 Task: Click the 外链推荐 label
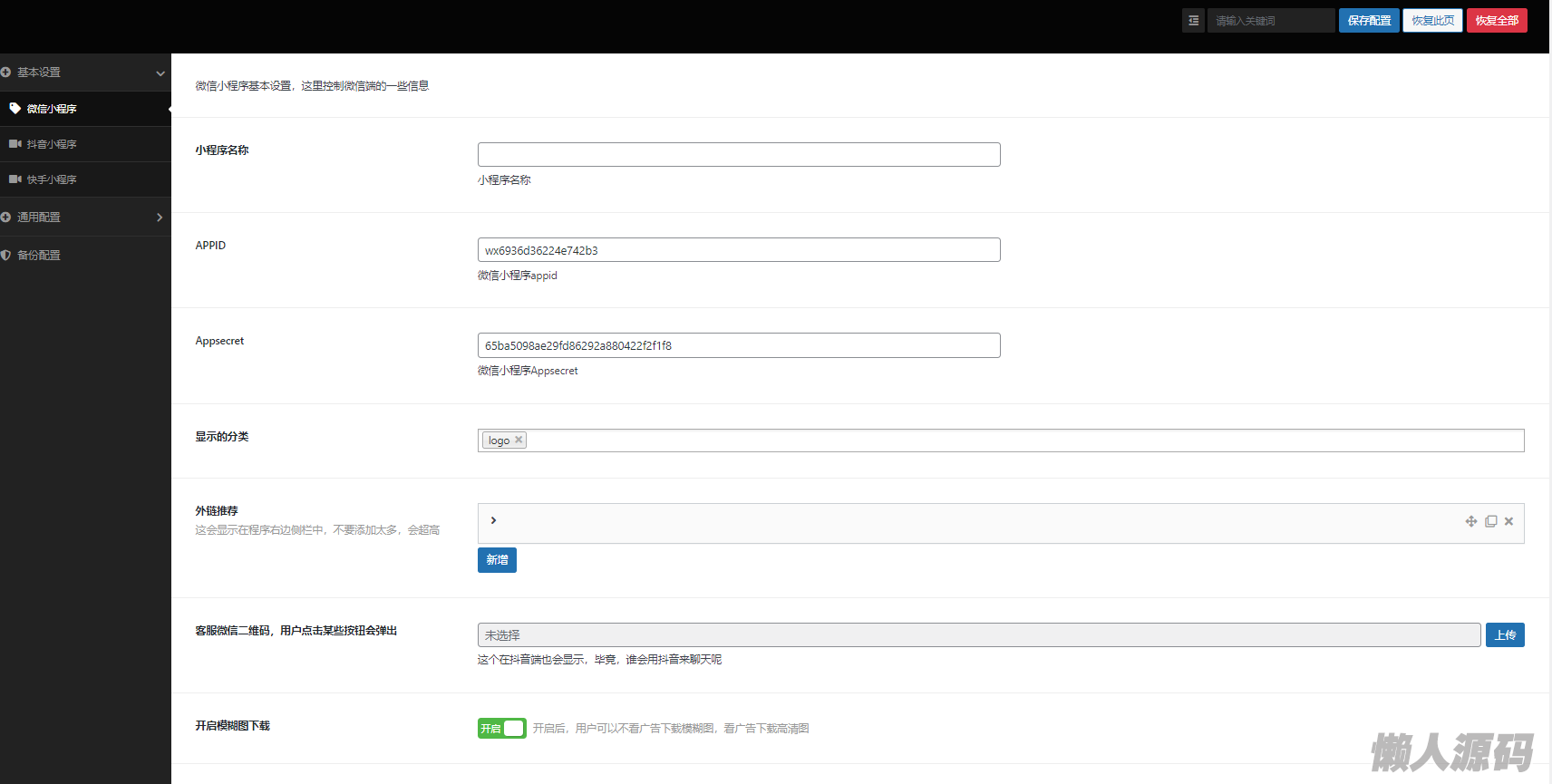click(x=217, y=511)
